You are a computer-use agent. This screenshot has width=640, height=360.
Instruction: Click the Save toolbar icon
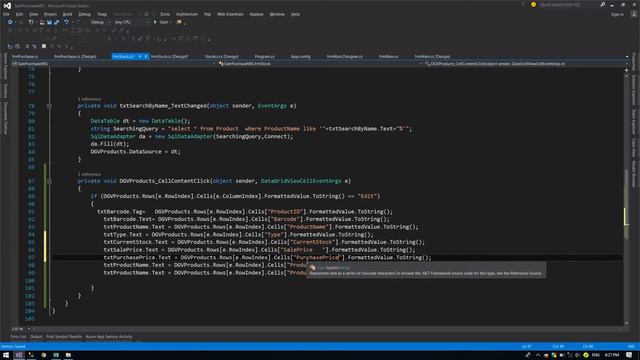coord(49,22)
